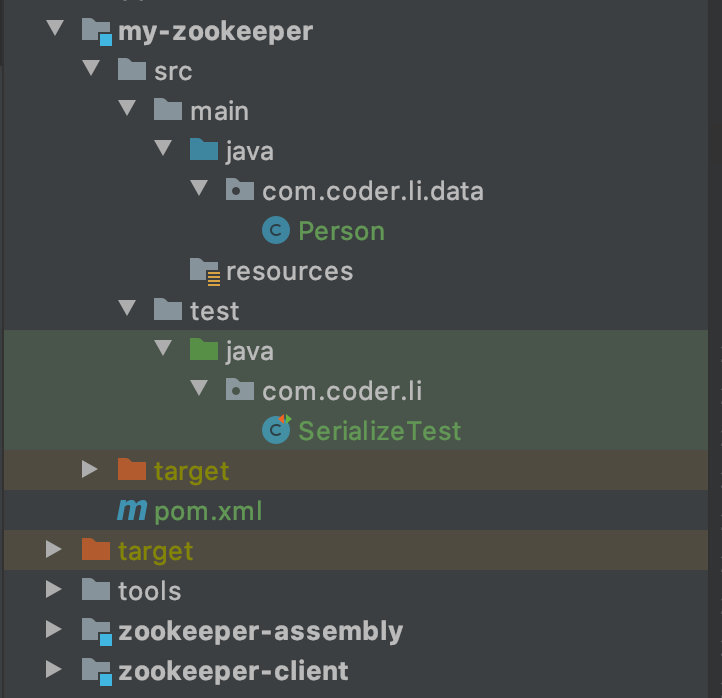The height and width of the screenshot is (698, 722).
Task: Collapse the test folder arrow
Action: (x=127, y=310)
